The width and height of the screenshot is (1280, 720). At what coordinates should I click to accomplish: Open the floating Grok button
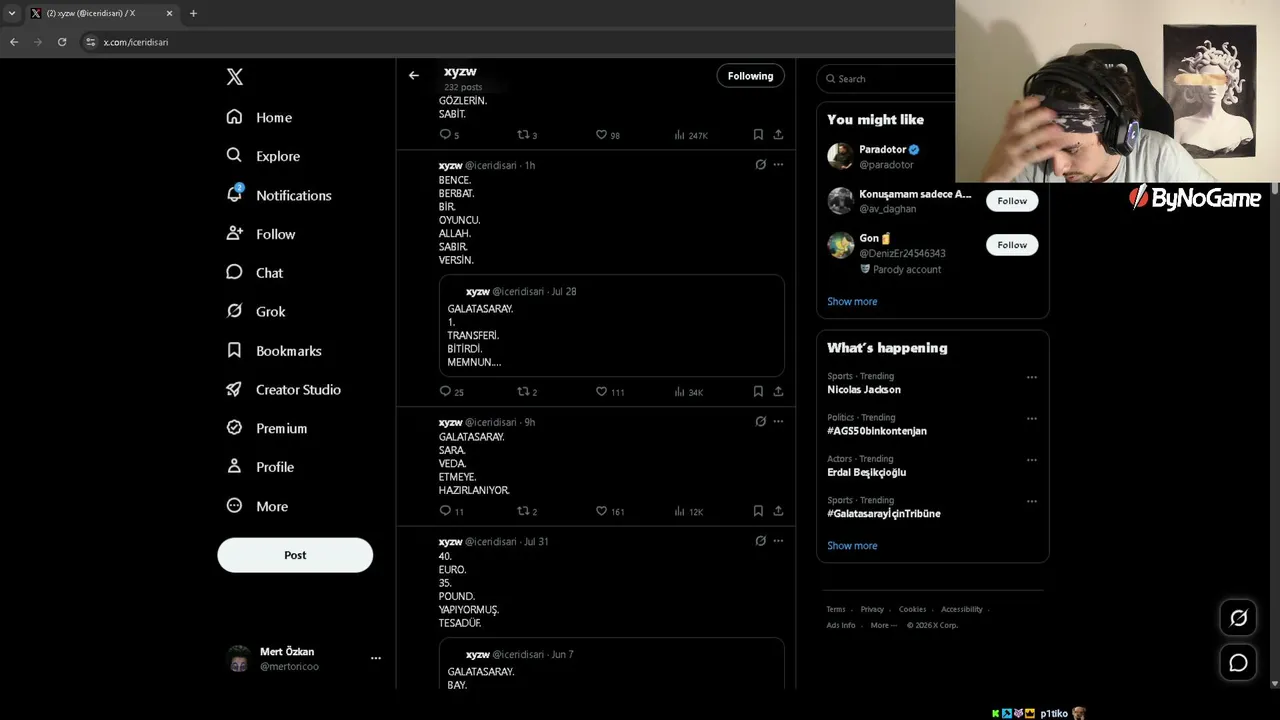(x=1238, y=618)
